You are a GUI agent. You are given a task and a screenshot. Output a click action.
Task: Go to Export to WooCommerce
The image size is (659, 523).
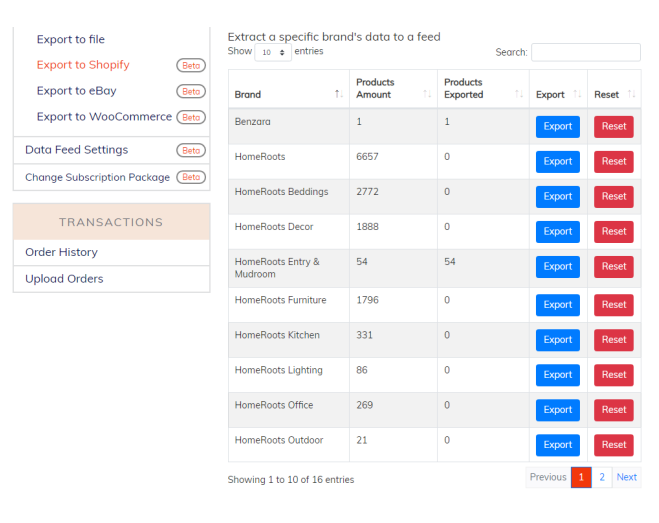[104, 117]
